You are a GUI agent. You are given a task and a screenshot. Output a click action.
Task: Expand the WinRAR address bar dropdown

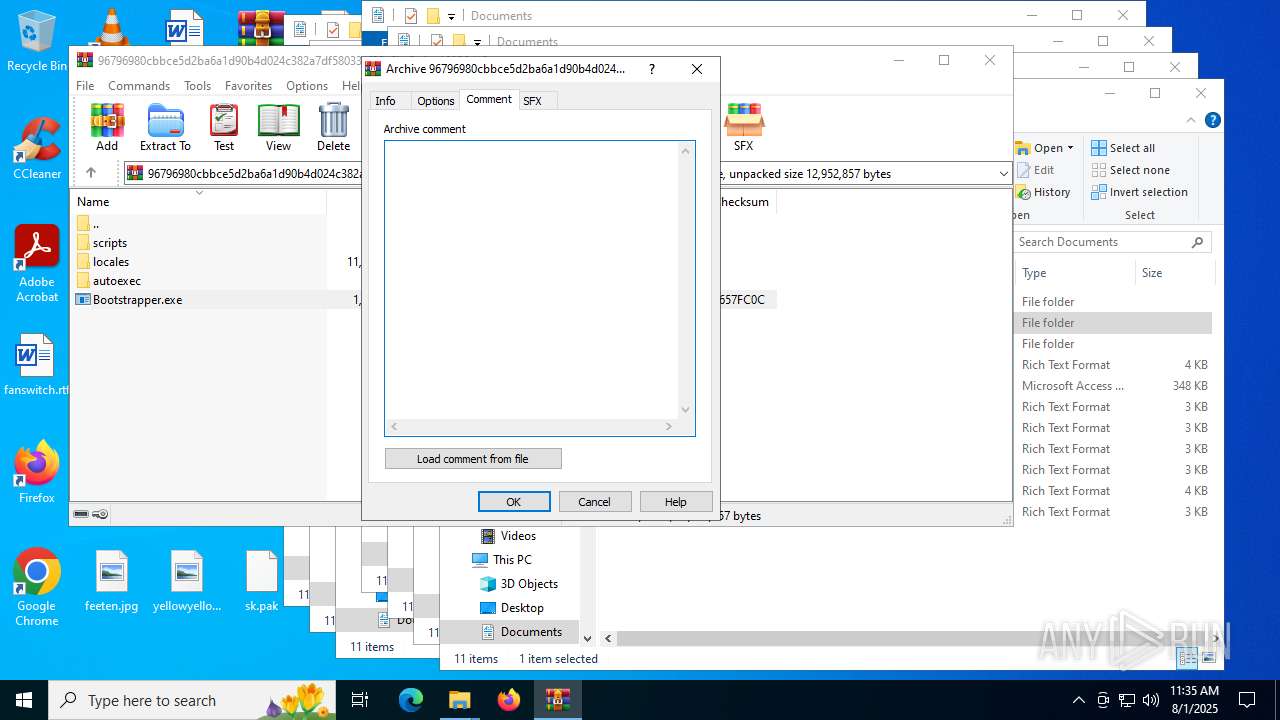point(1003,174)
